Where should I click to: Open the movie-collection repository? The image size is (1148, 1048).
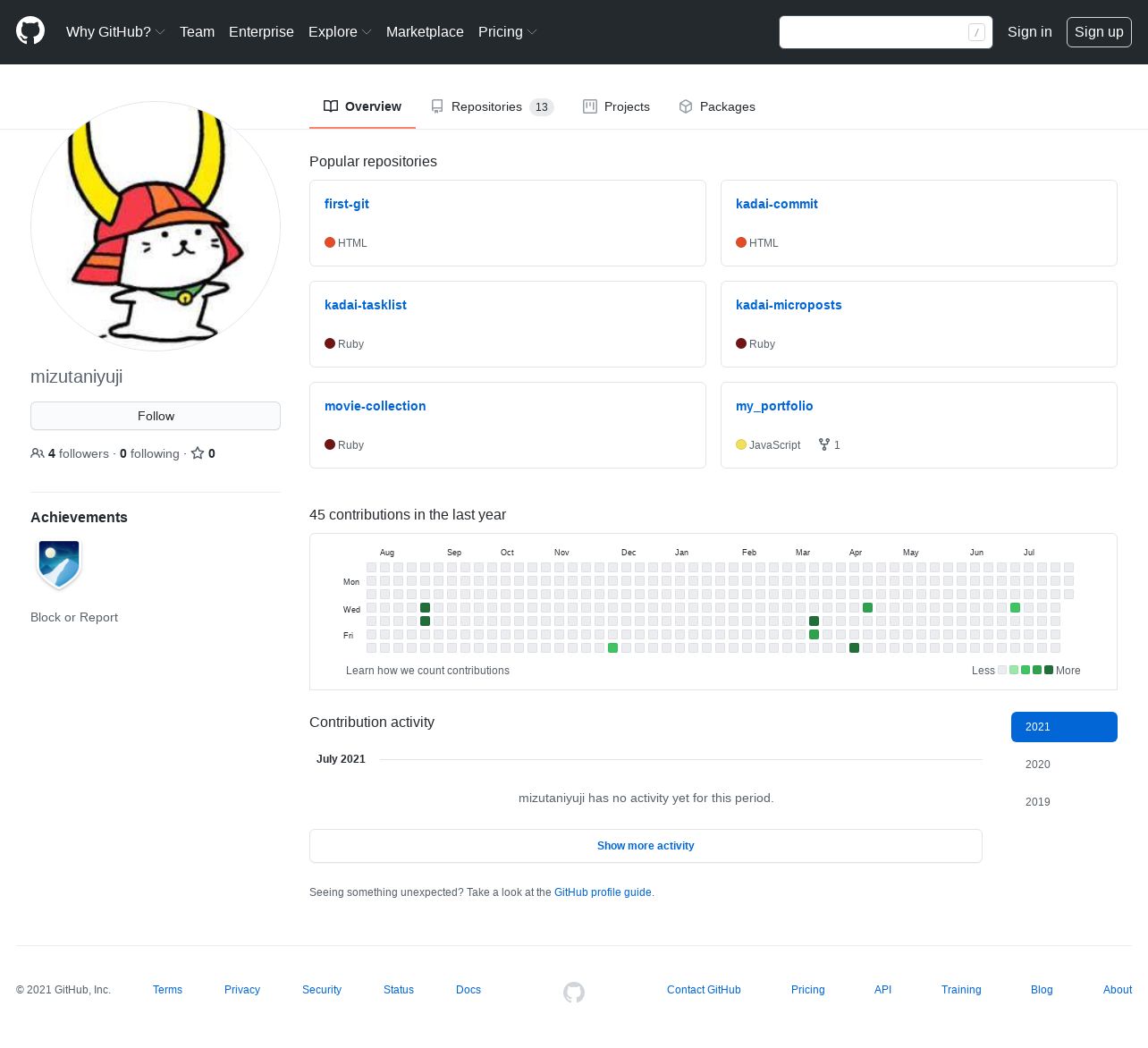click(x=376, y=406)
